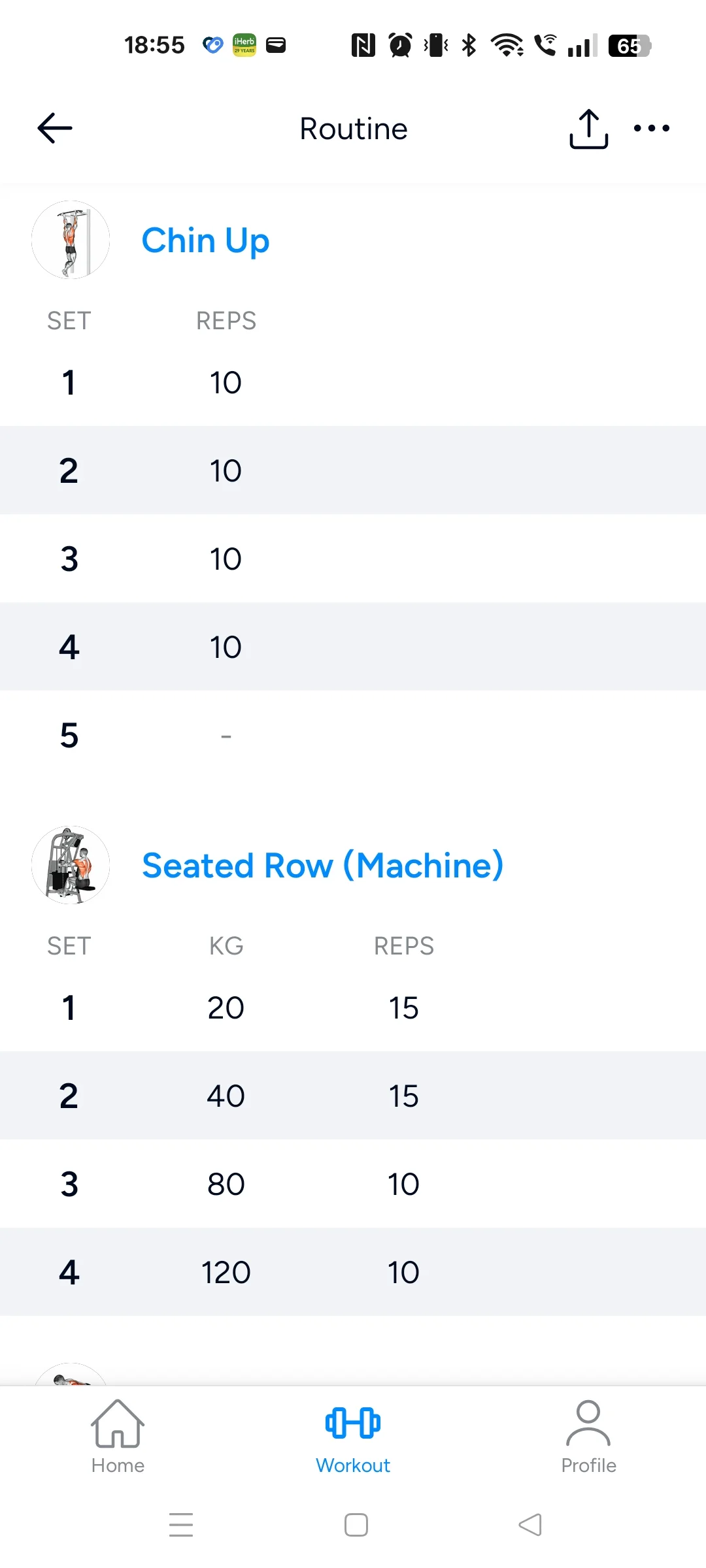
Task: Open the Seated Row (Machine) link
Action: 322,866
